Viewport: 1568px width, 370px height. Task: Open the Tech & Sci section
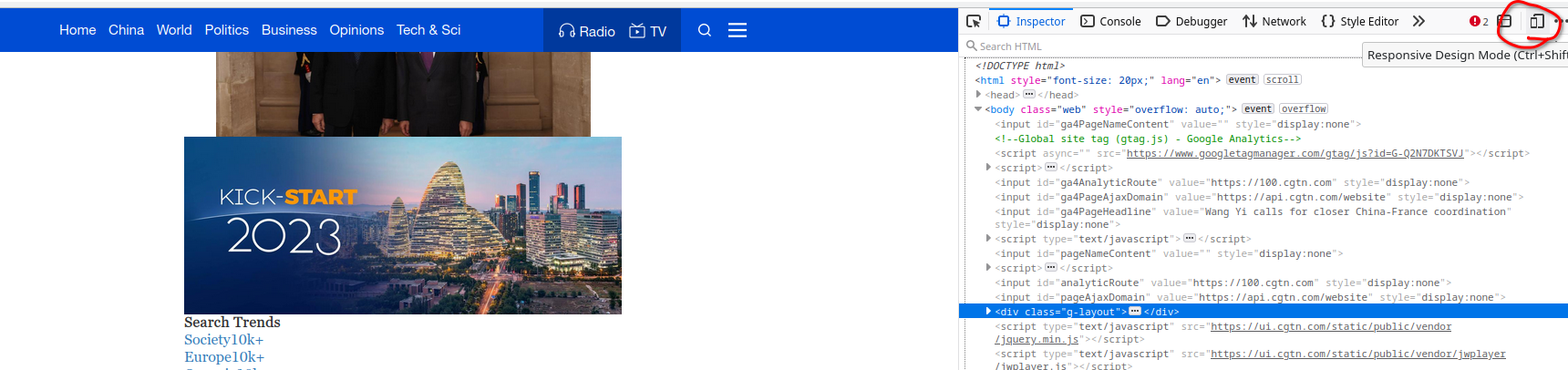click(x=428, y=30)
